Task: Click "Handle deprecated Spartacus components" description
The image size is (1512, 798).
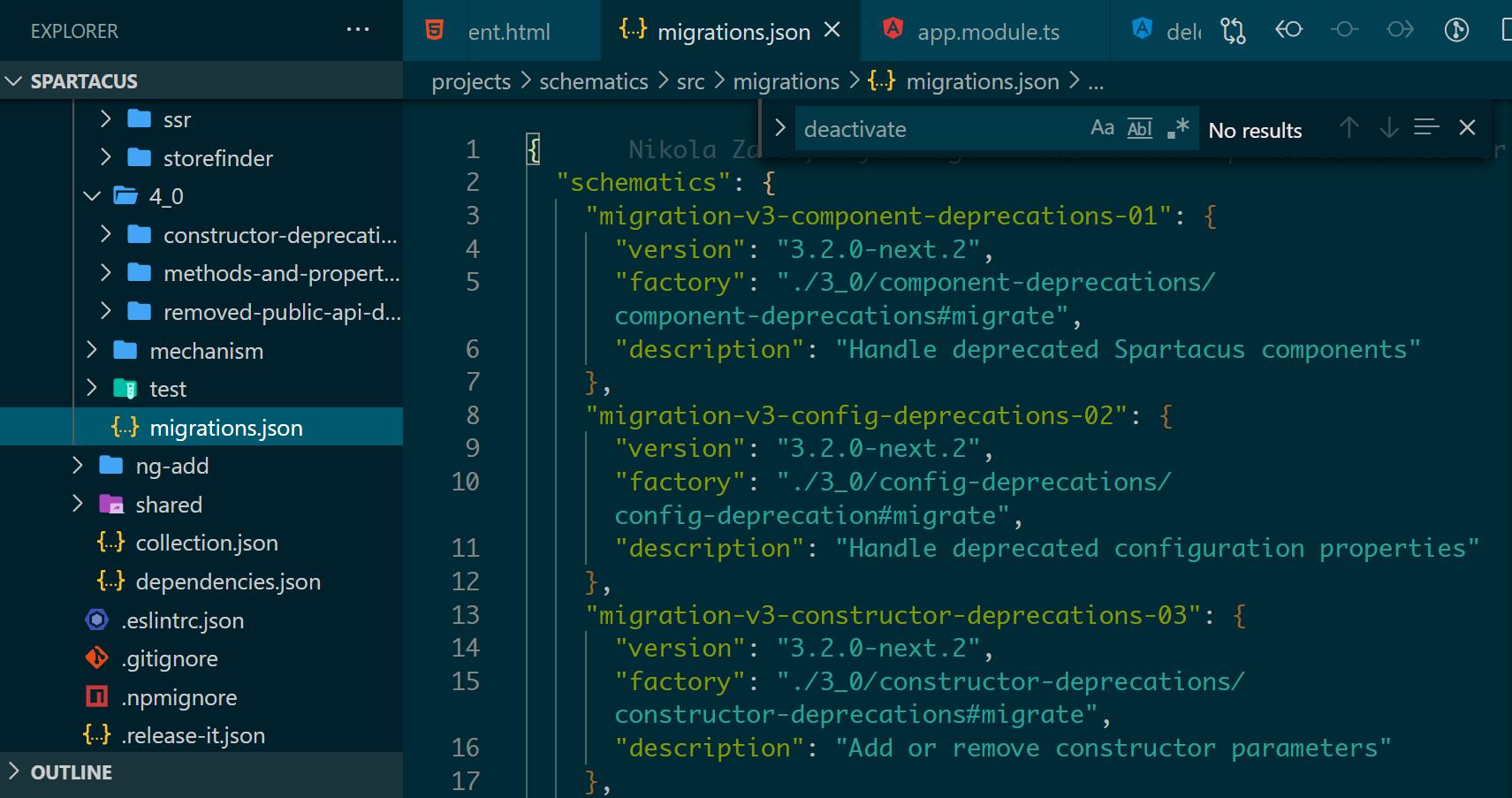Action: (x=1128, y=349)
